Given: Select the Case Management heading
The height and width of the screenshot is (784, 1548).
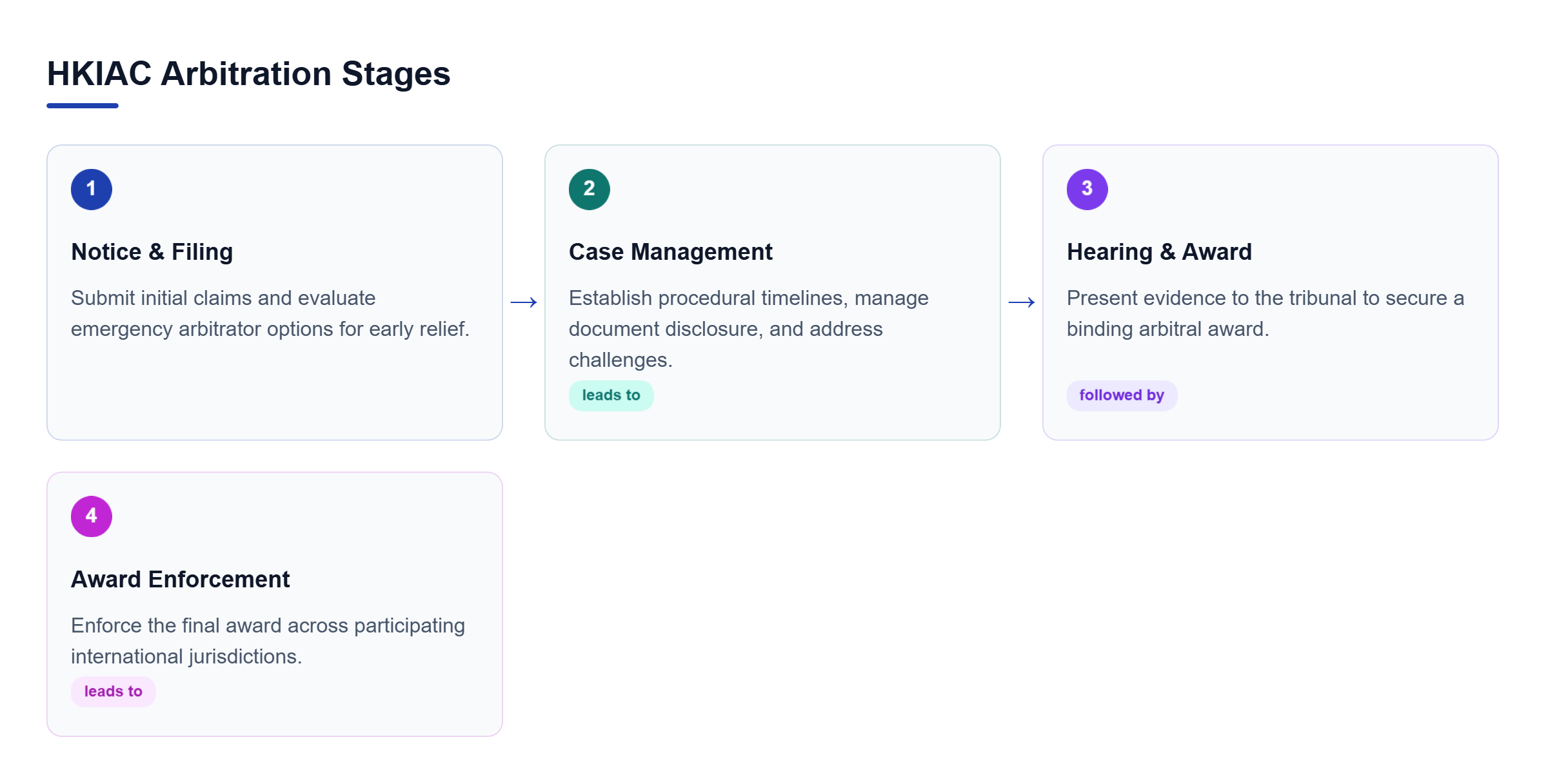Looking at the screenshot, I should [x=671, y=252].
